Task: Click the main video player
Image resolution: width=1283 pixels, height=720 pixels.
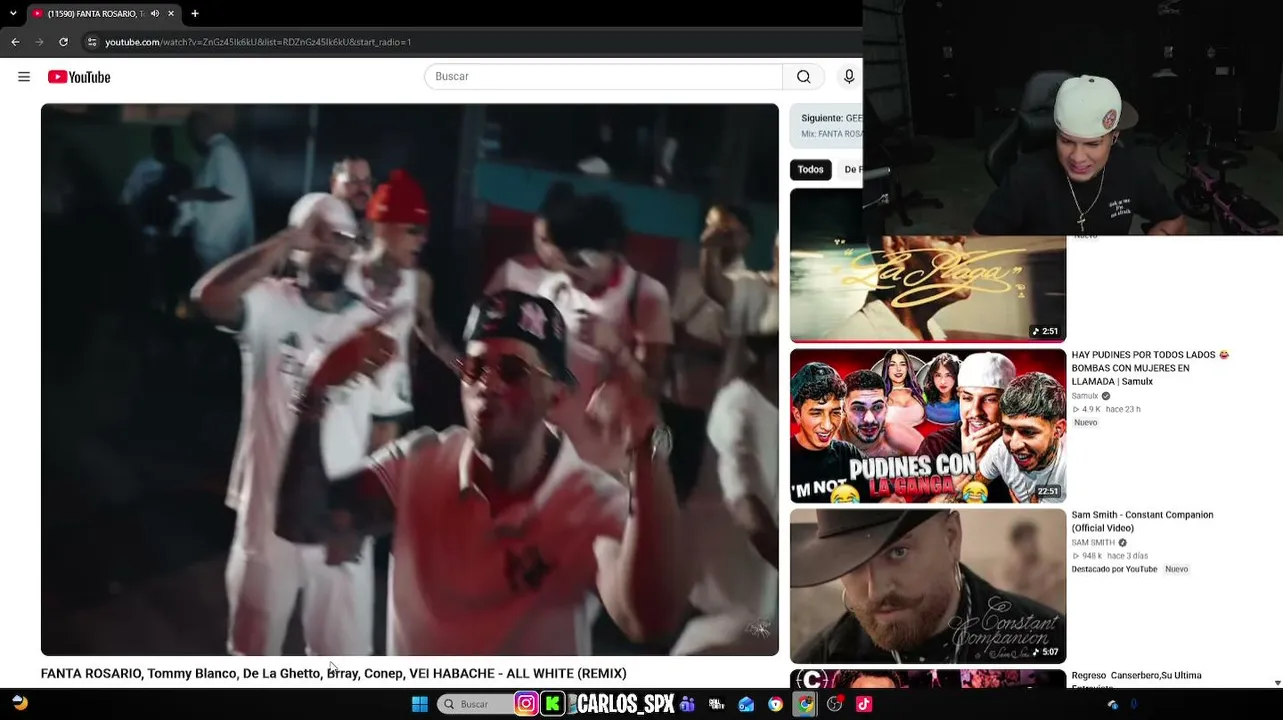Action: pyautogui.click(x=410, y=380)
